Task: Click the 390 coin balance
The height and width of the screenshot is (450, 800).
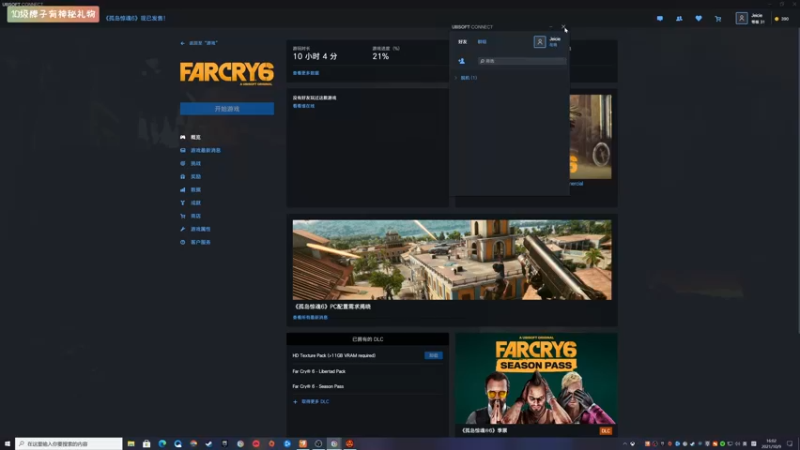Action: click(782, 19)
